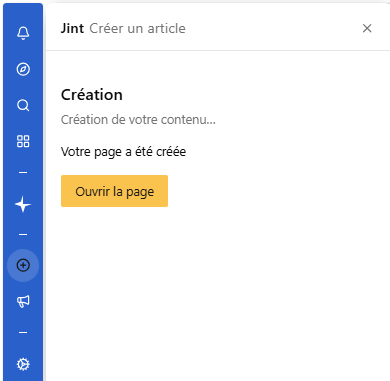
Task: Click the 'Créer un article' subtitle
Action: pyautogui.click(x=137, y=29)
